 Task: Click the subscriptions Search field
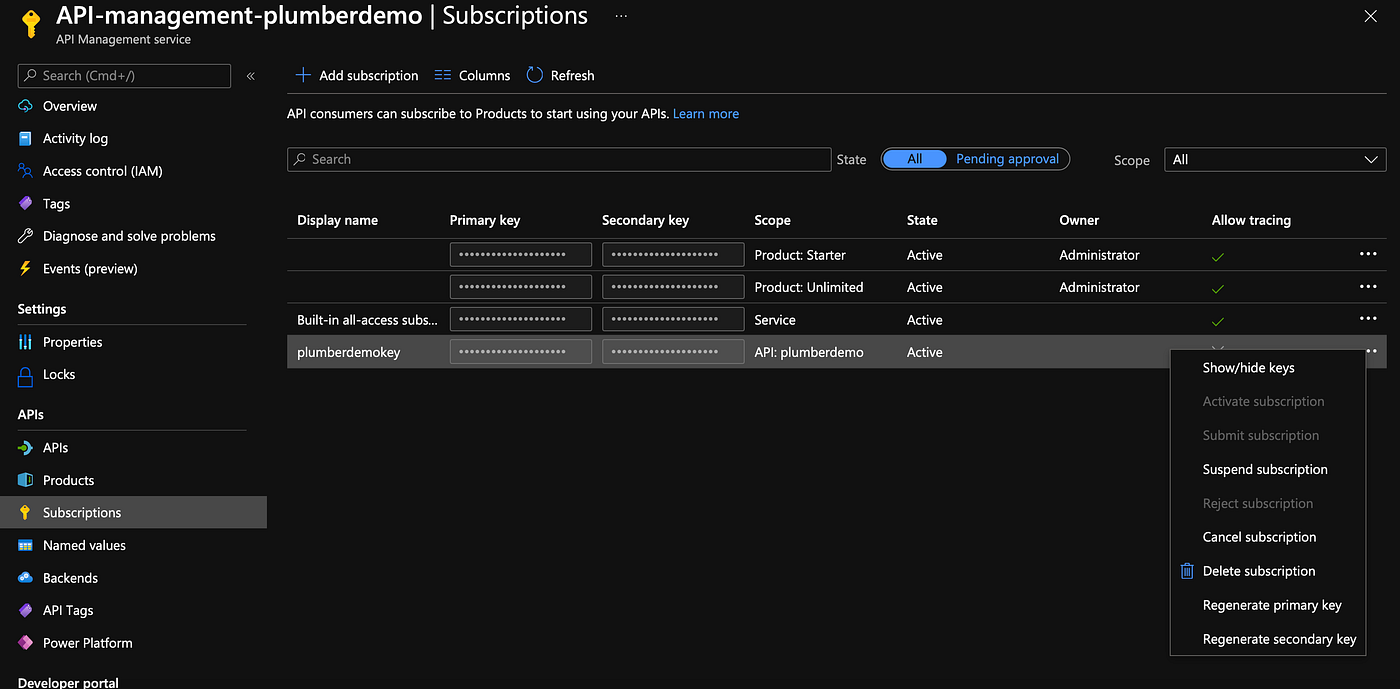coord(559,159)
